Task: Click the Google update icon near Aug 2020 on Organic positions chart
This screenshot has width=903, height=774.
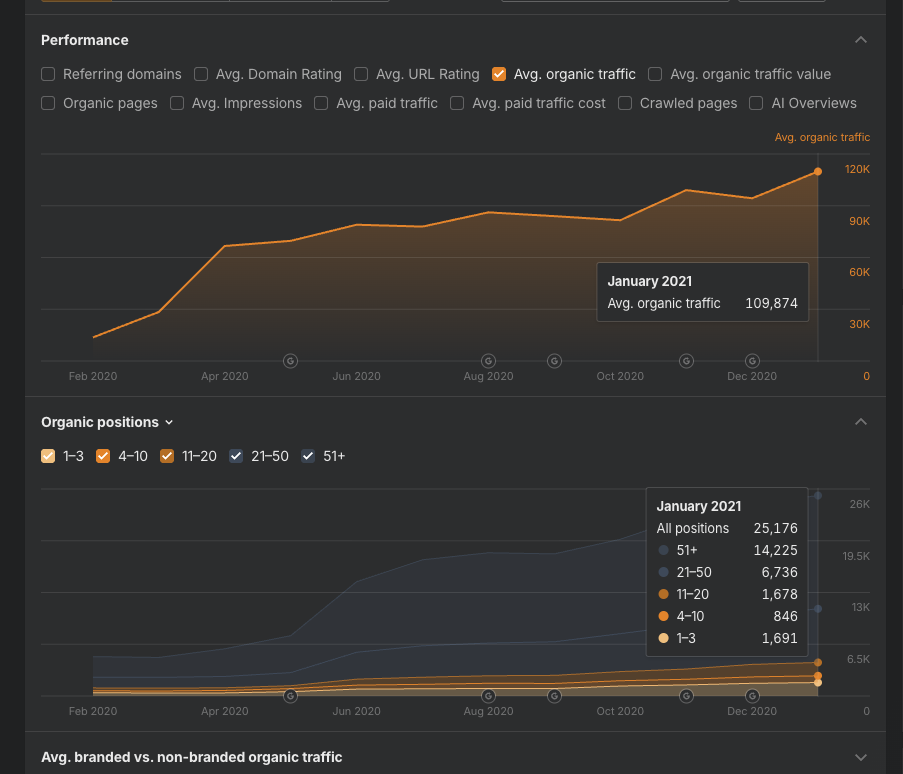Action: click(488, 696)
